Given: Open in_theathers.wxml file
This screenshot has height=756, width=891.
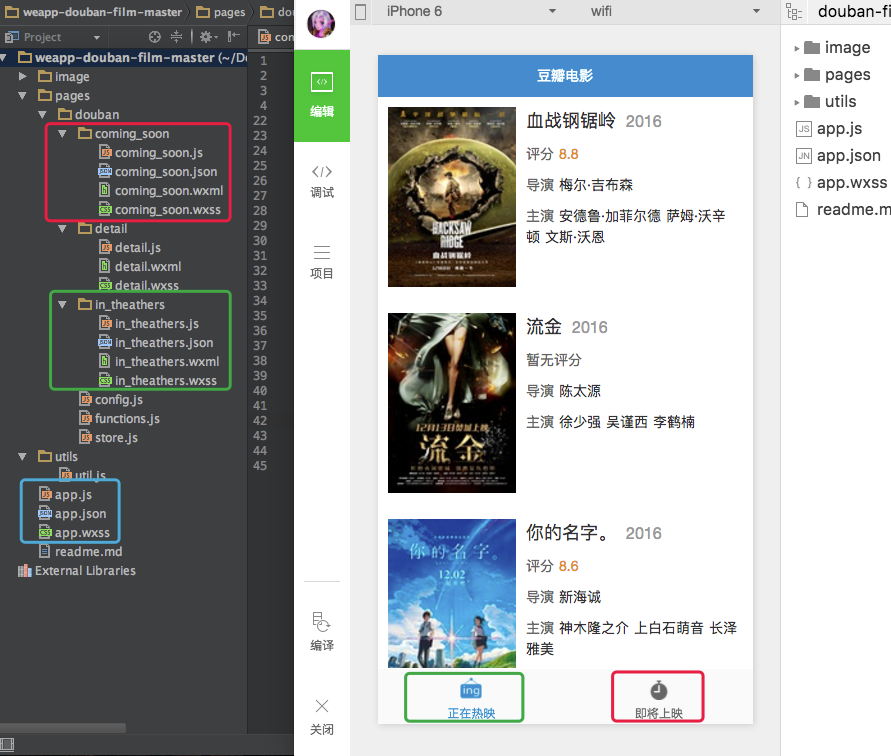Looking at the screenshot, I should coord(159,362).
